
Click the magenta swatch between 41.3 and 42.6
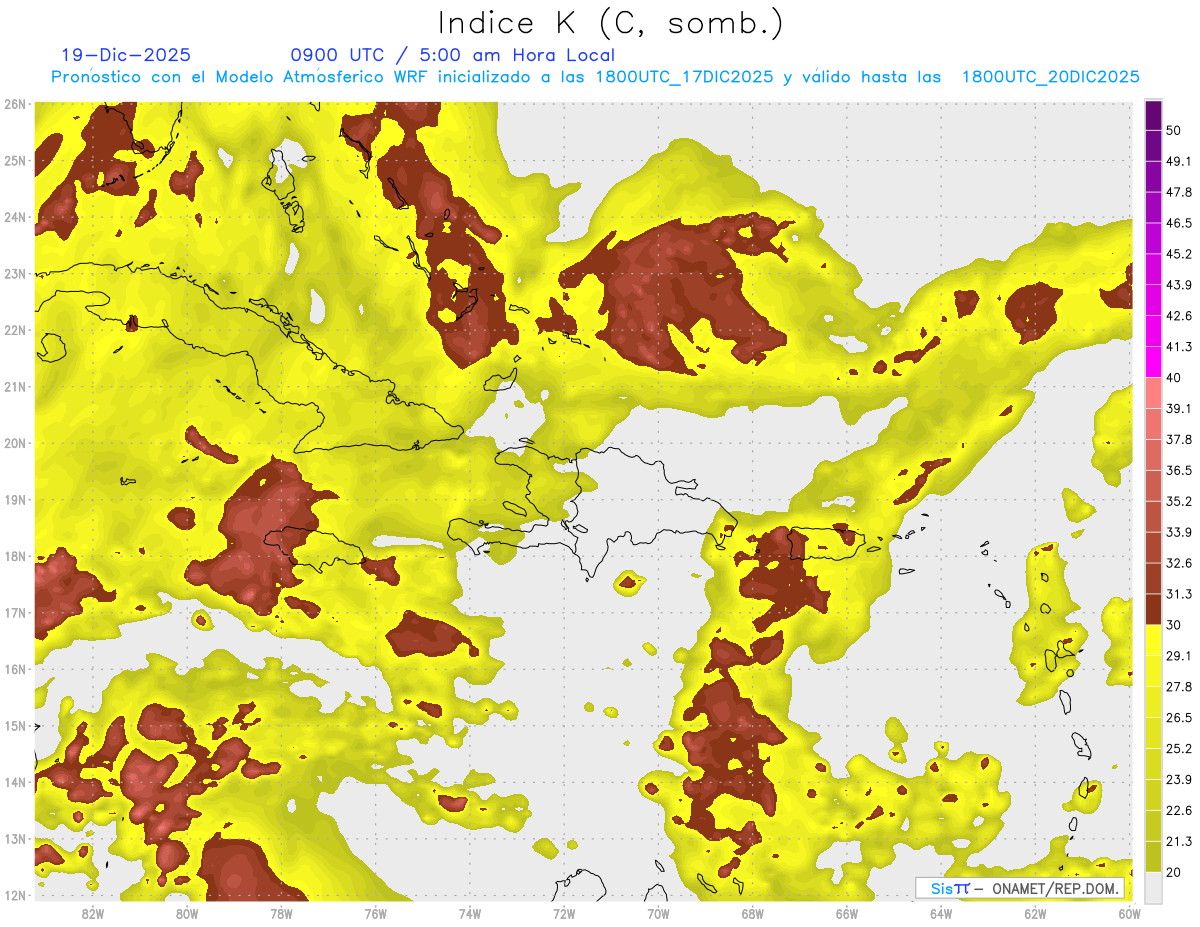point(1153,332)
